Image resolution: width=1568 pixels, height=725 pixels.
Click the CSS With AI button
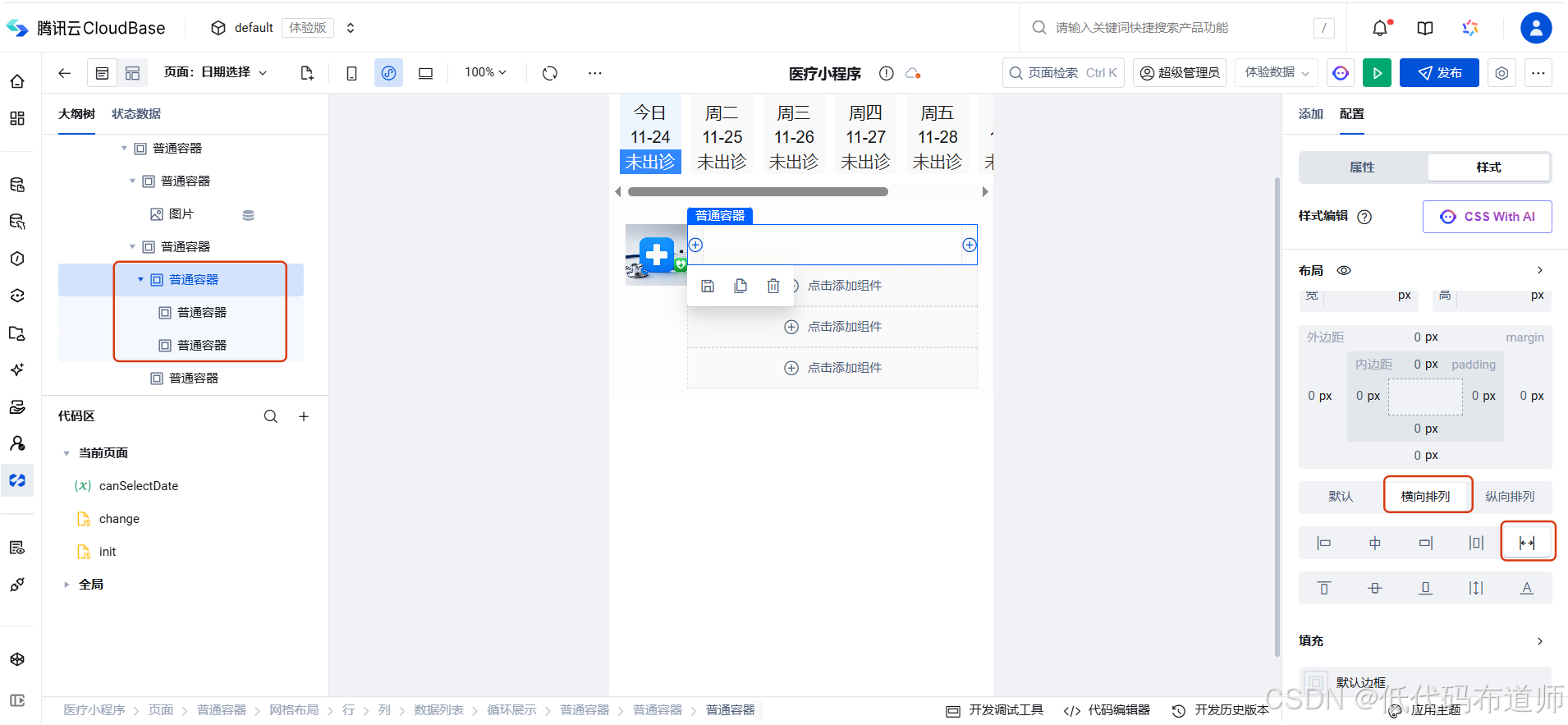point(1488,217)
